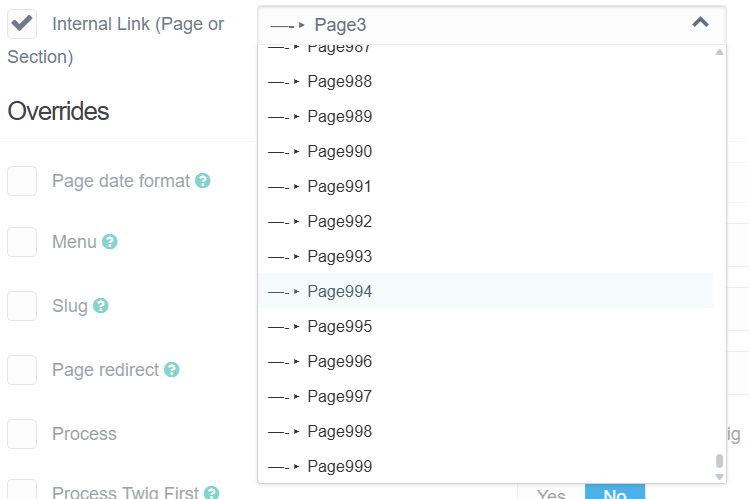Open help icon next to Slug
The width and height of the screenshot is (749, 499).
pyautogui.click(x=100, y=306)
